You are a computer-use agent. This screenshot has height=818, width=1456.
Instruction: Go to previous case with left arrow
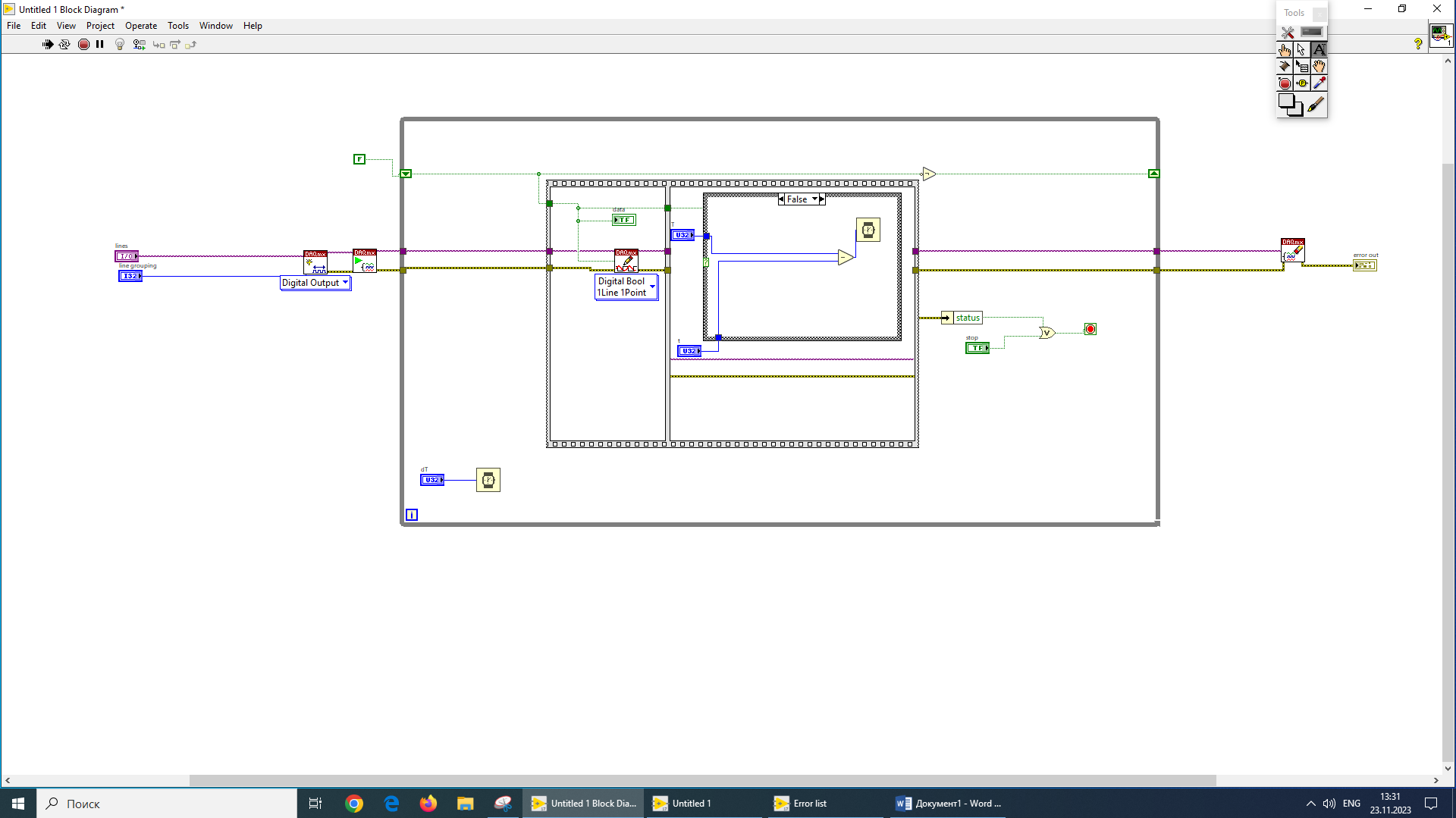click(x=782, y=199)
